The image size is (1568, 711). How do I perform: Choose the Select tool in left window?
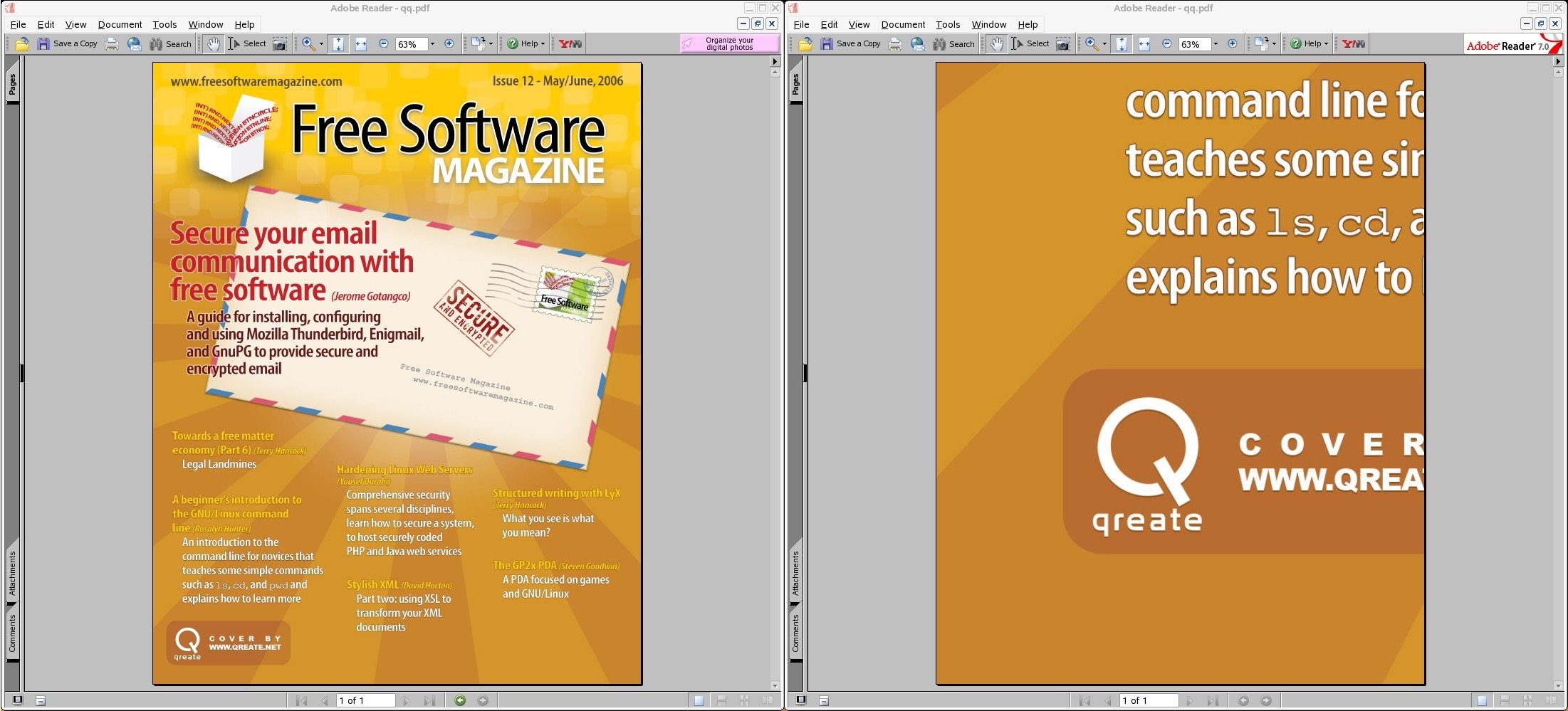pos(247,44)
